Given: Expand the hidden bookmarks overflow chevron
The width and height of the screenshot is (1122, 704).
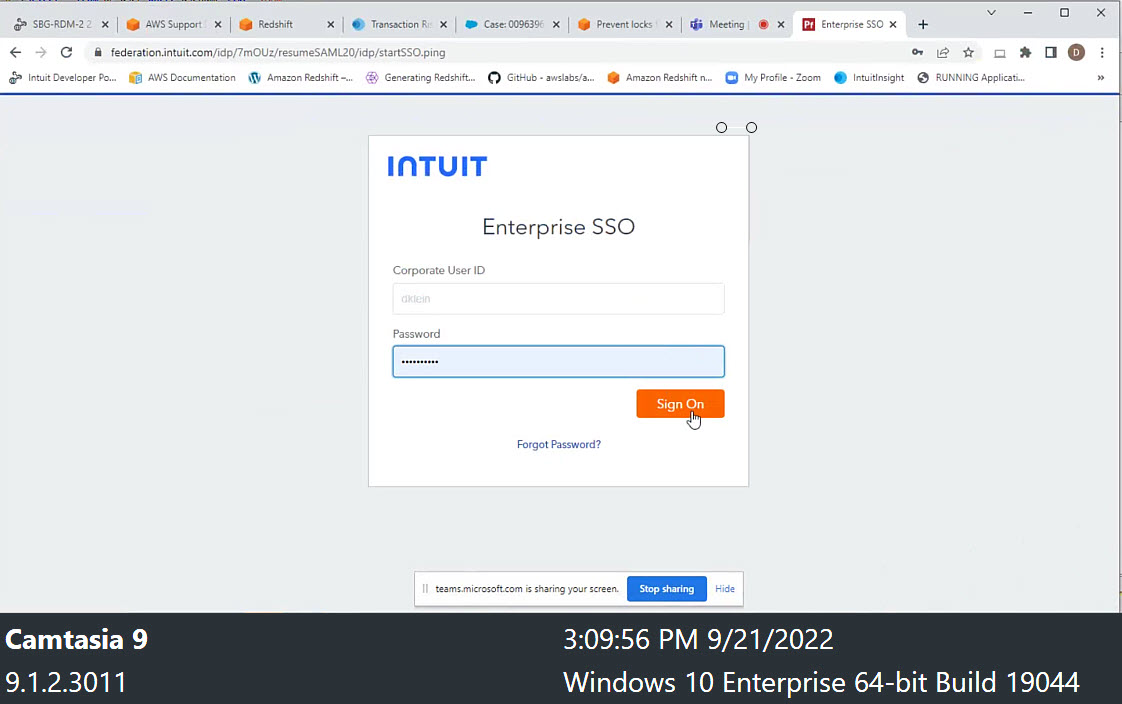Looking at the screenshot, I should (x=1101, y=77).
